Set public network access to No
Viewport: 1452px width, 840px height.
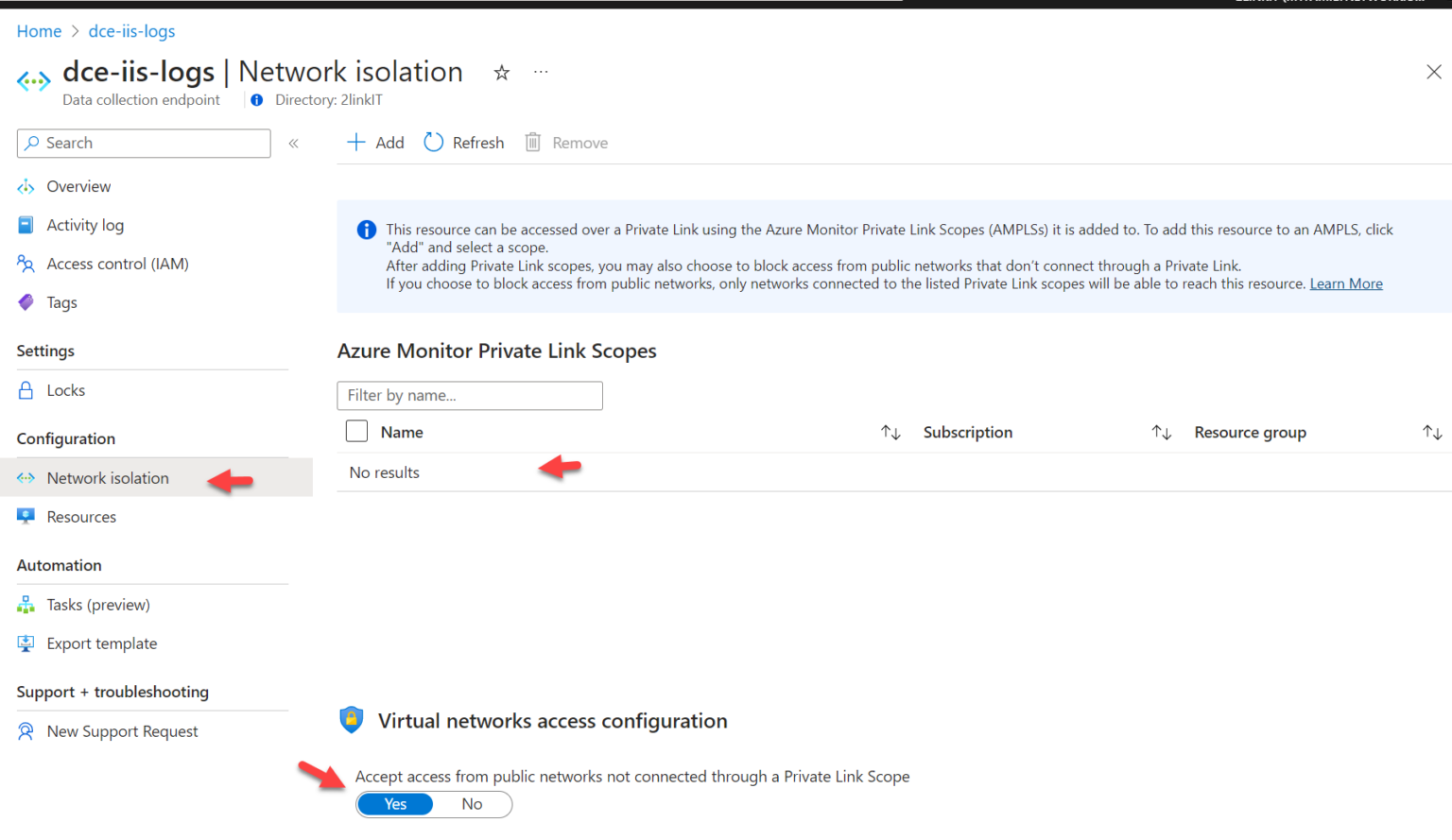(x=472, y=804)
